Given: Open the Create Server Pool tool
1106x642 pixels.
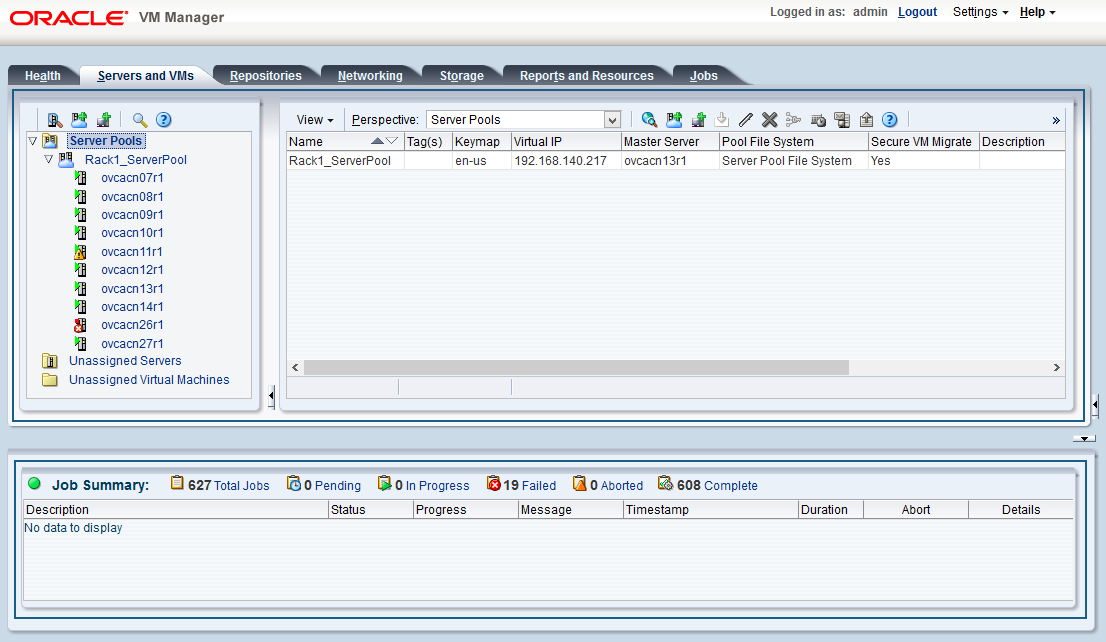Looking at the screenshot, I should tap(674, 119).
